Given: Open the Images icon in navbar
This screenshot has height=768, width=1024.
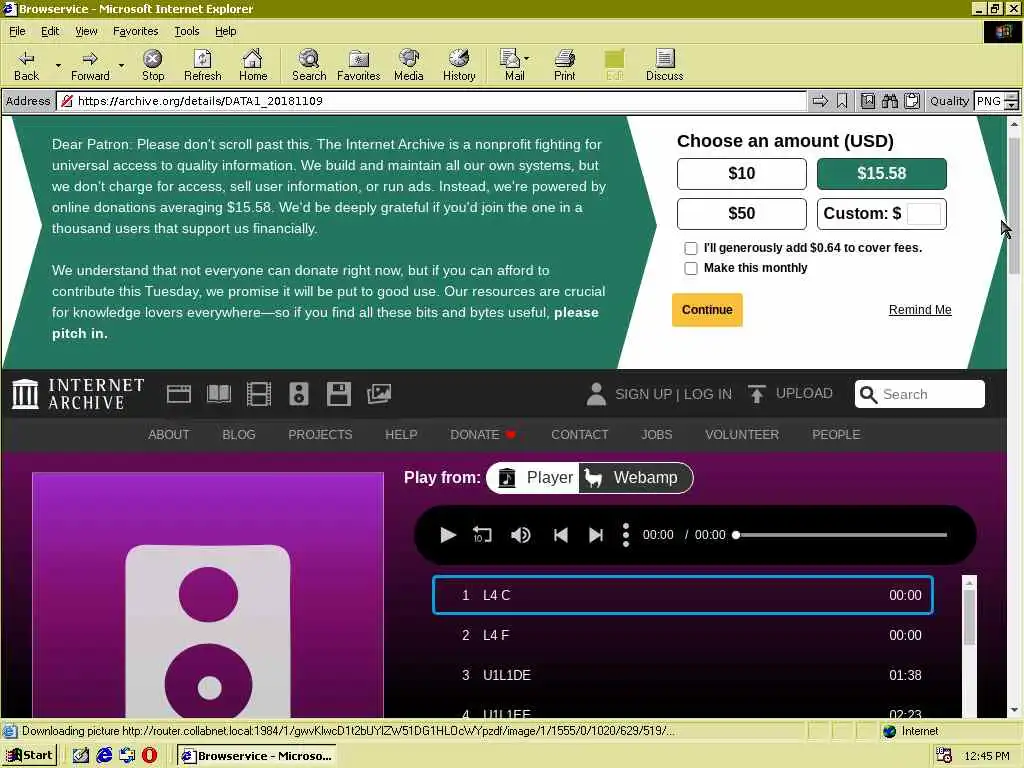Looking at the screenshot, I should 379,394.
